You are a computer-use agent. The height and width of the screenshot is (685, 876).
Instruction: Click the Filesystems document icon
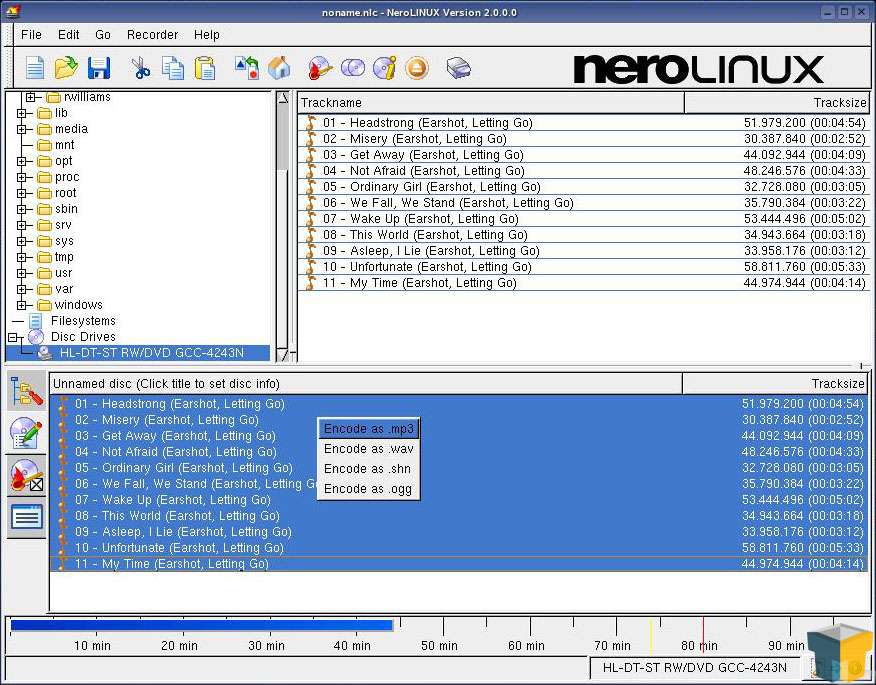[36, 321]
